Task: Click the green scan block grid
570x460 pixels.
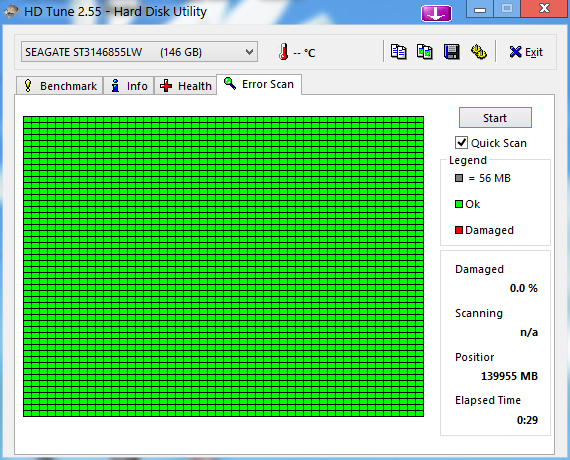Action: point(223,267)
